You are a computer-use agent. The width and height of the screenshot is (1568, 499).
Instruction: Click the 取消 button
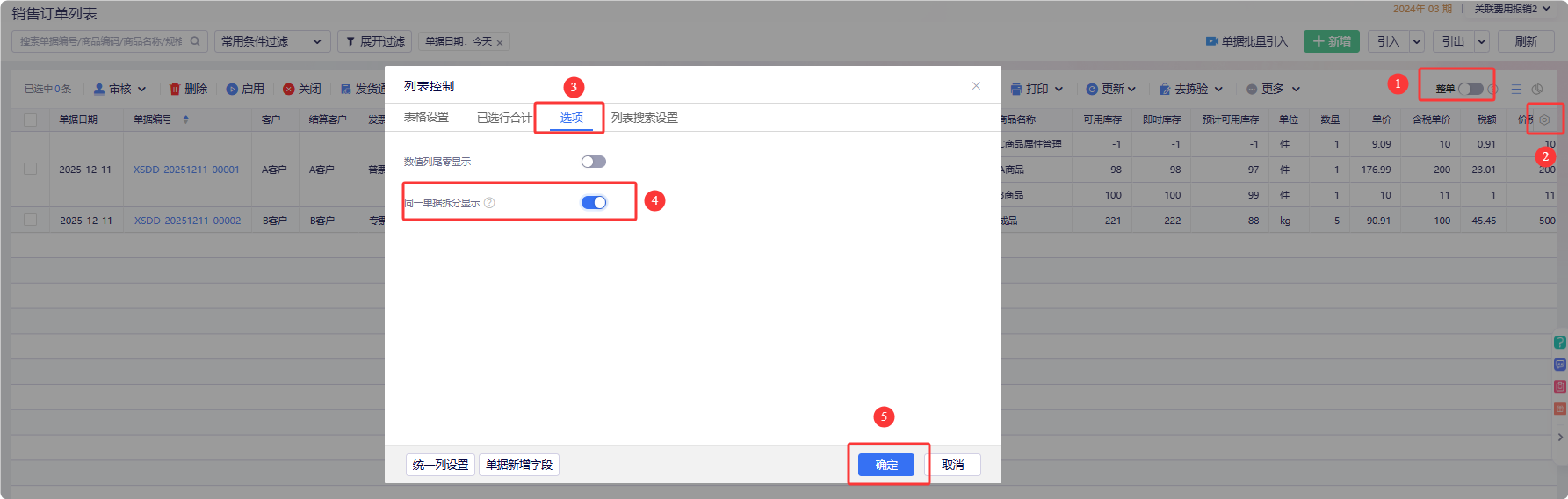tap(953, 465)
